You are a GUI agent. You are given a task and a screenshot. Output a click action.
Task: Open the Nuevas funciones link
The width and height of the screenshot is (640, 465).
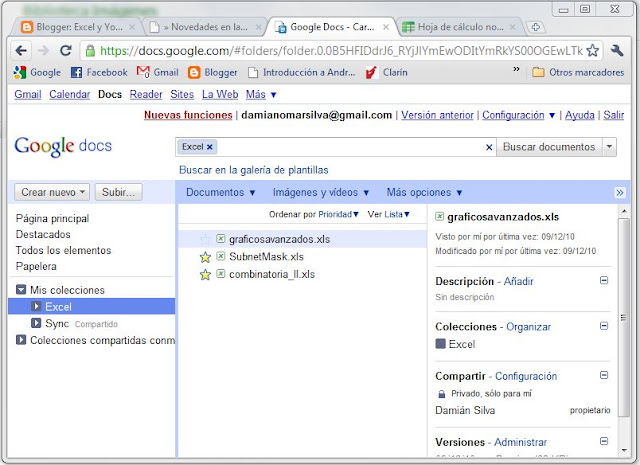point(188,115)
